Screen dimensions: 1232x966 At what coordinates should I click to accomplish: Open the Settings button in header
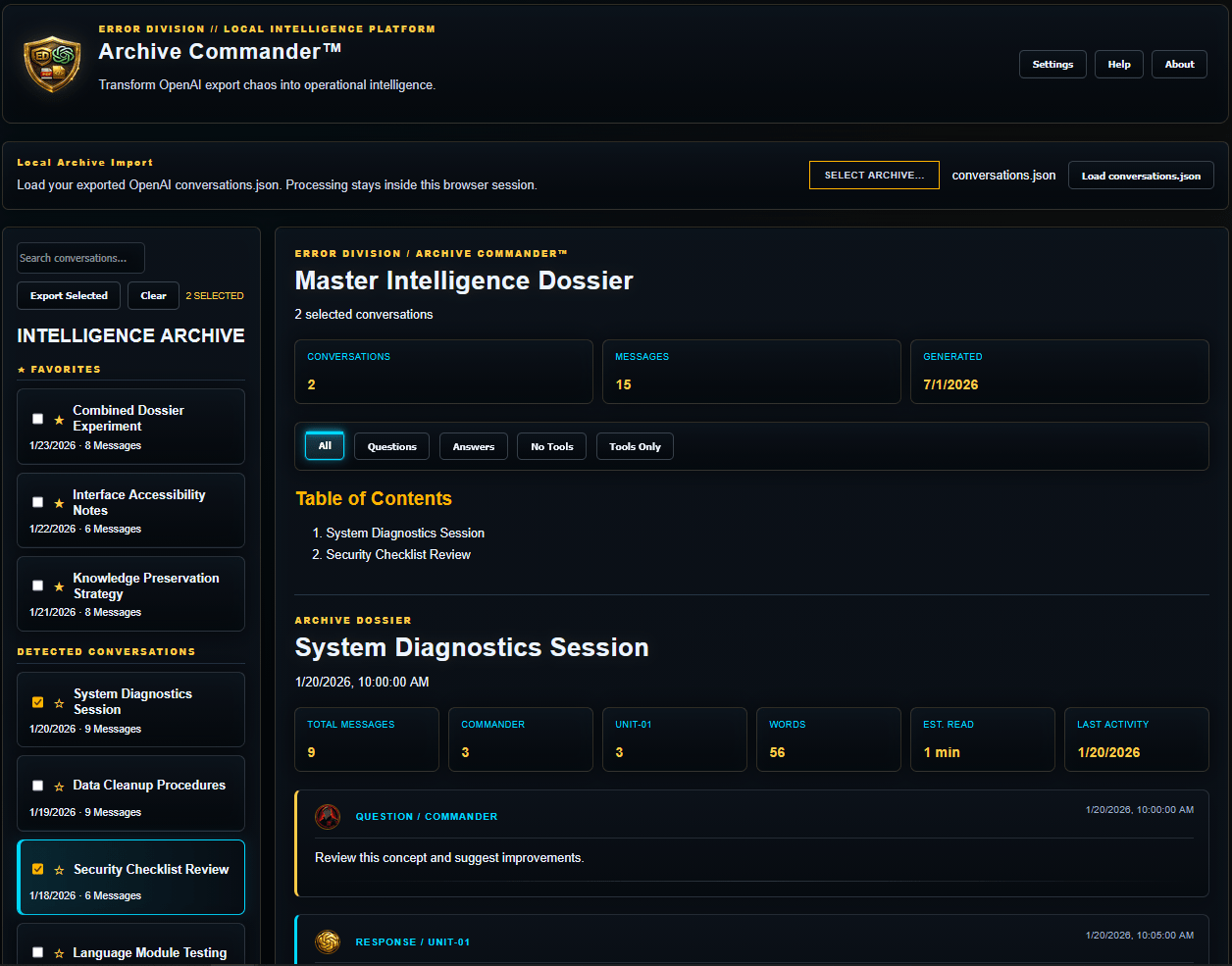pyautogui.click(x=1052, y=64)
